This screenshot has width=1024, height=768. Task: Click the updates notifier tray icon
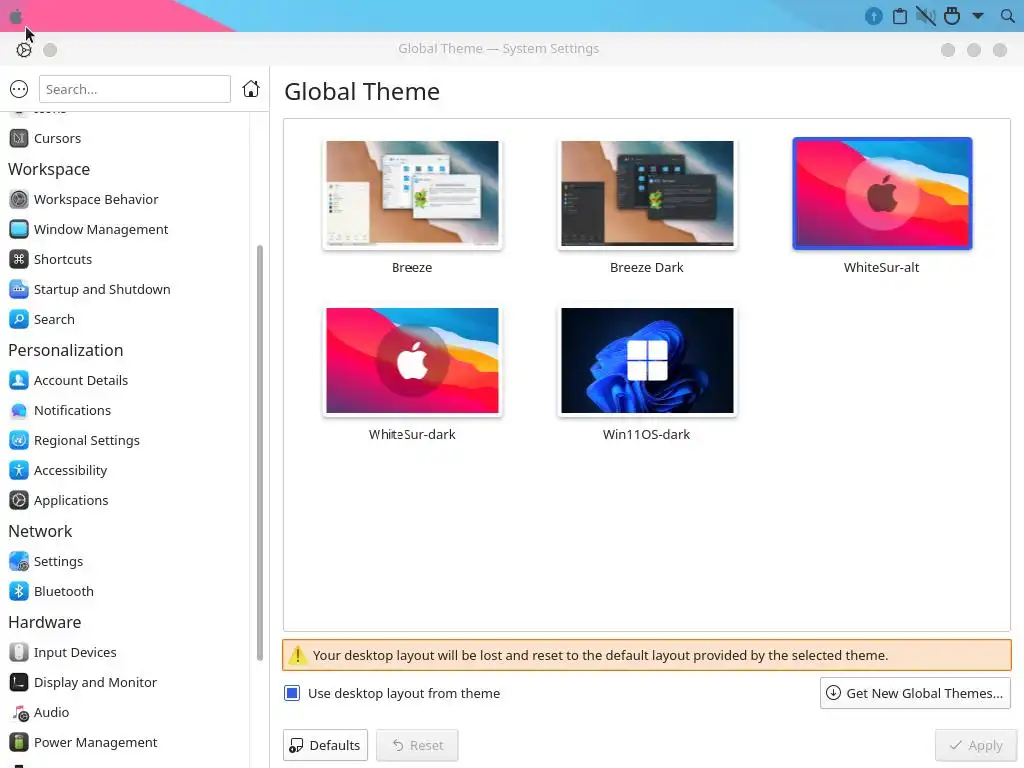(874, 16)
